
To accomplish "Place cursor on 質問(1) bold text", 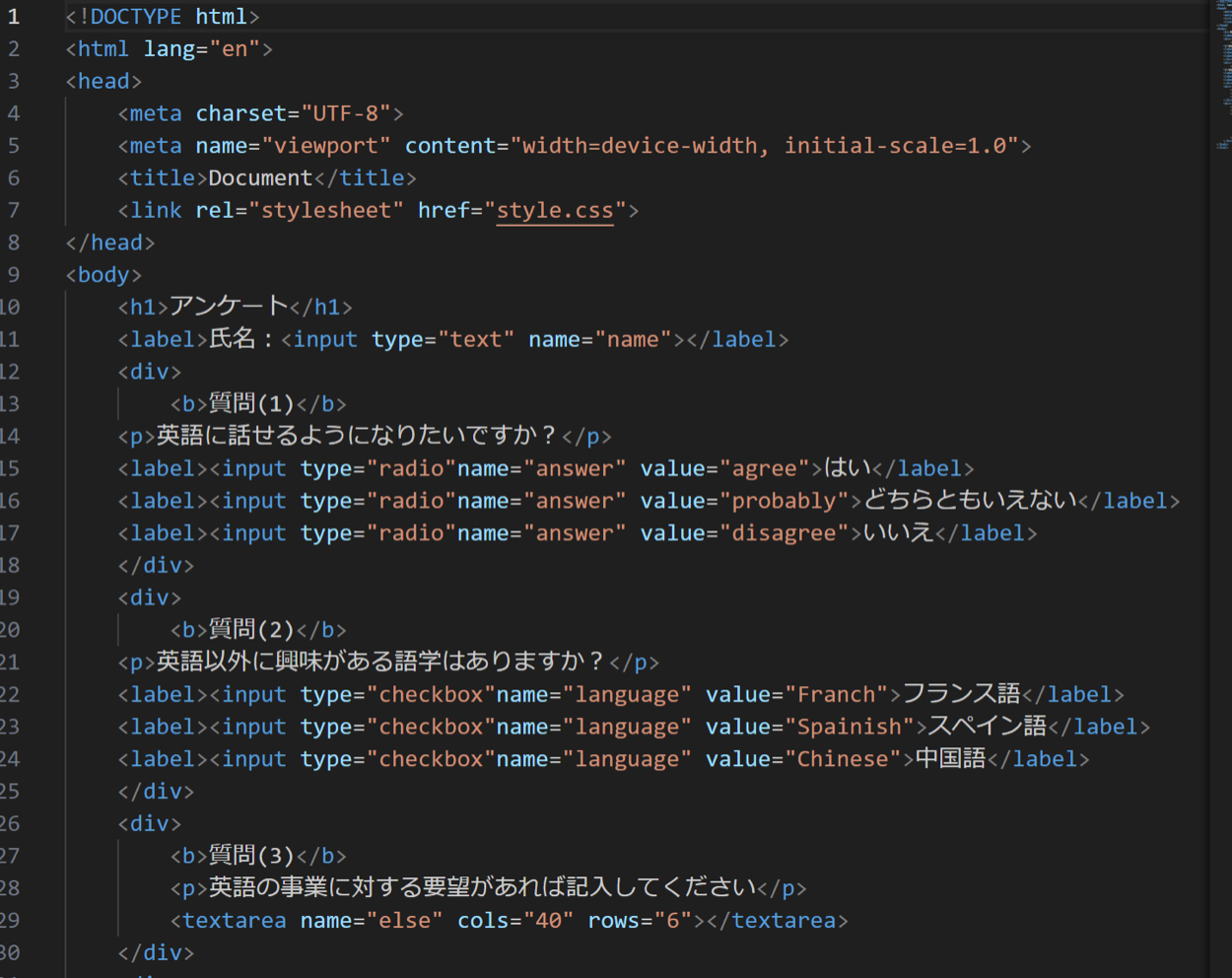I will pos(251,404).
